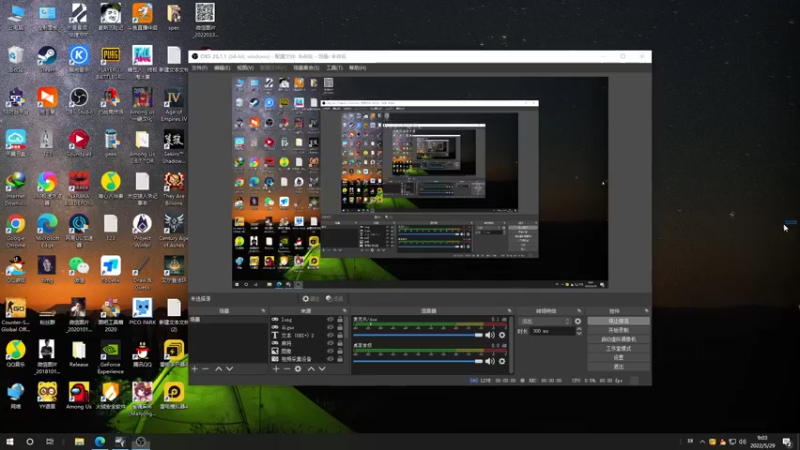The width and height of the screenshot is (800, 450).
Task: Open the 帮助(H) menu in OBS
Action: tap(357, 68)
